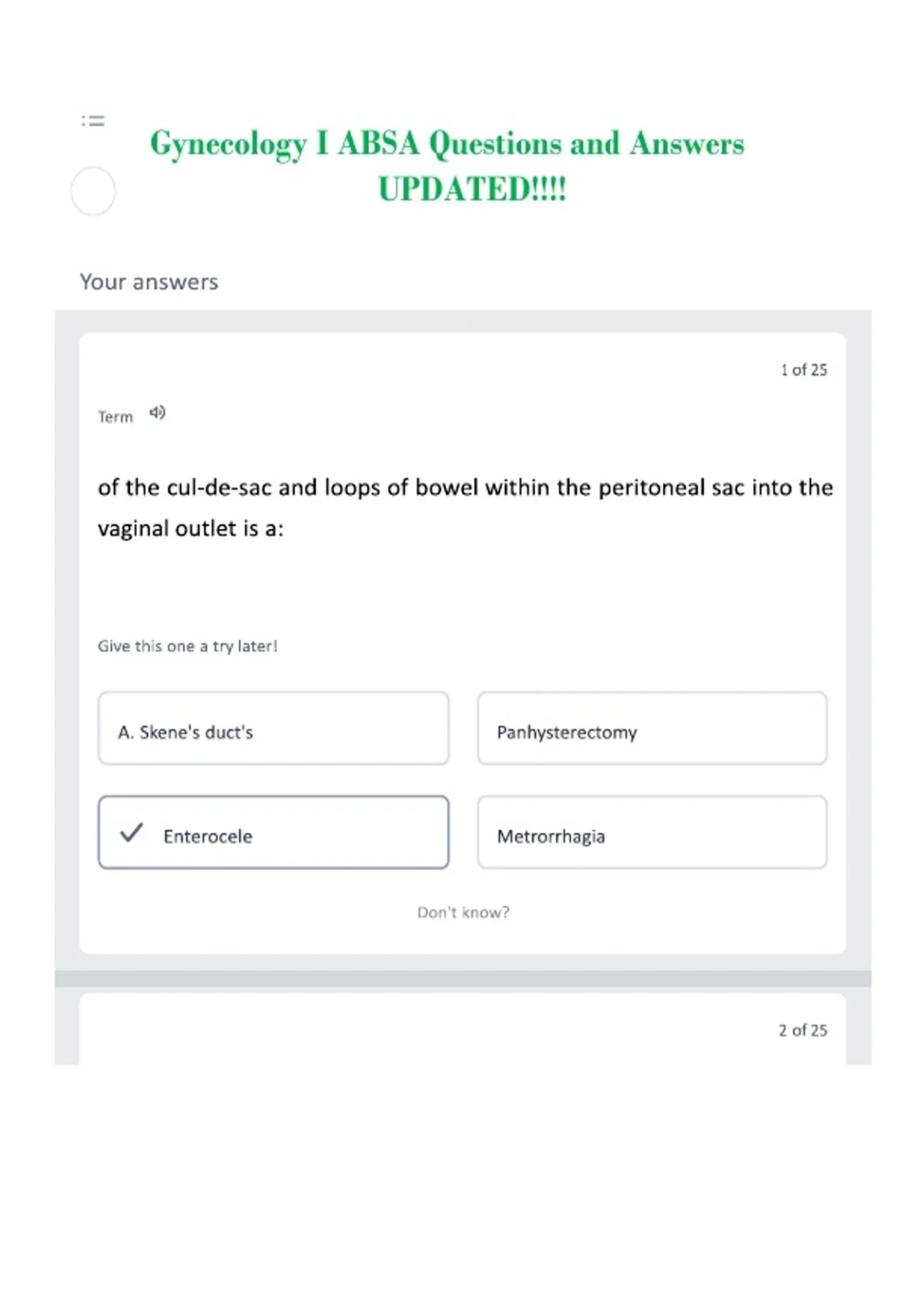The width and height of the screenshot is (924, 1309).
Task: Click the checkmark beside Enterocele
Action: pos(132,832)
